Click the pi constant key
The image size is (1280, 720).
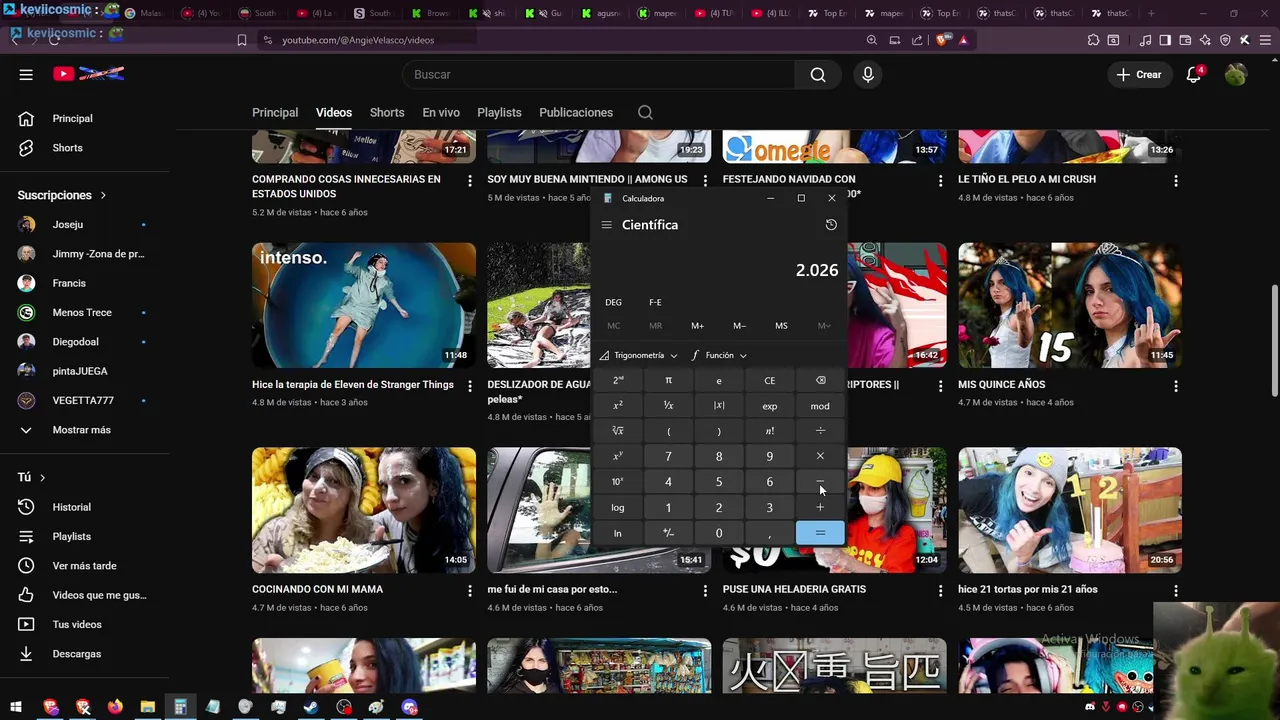(668, 380)
